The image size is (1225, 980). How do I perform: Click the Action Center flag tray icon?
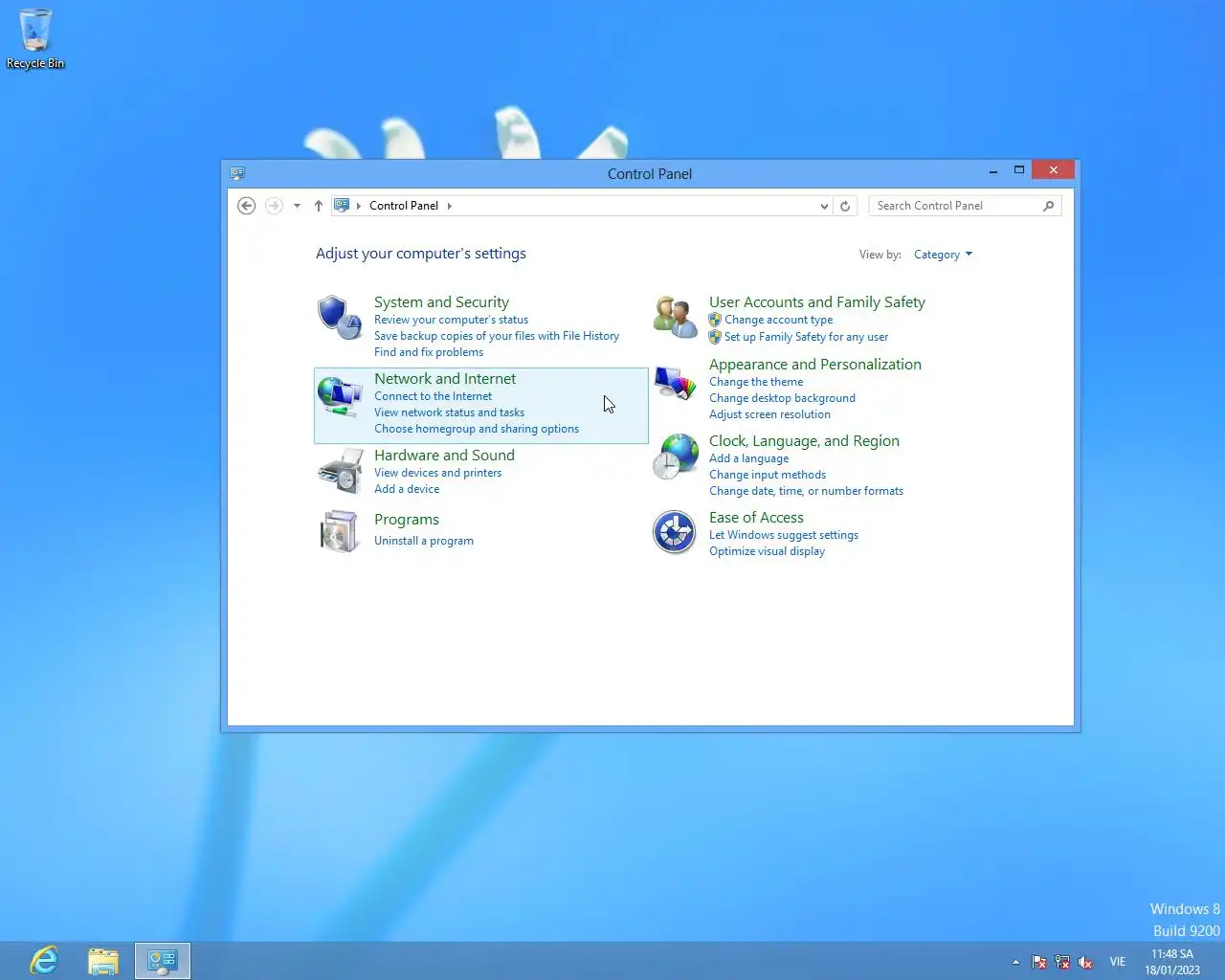[x=1039, y=962]
